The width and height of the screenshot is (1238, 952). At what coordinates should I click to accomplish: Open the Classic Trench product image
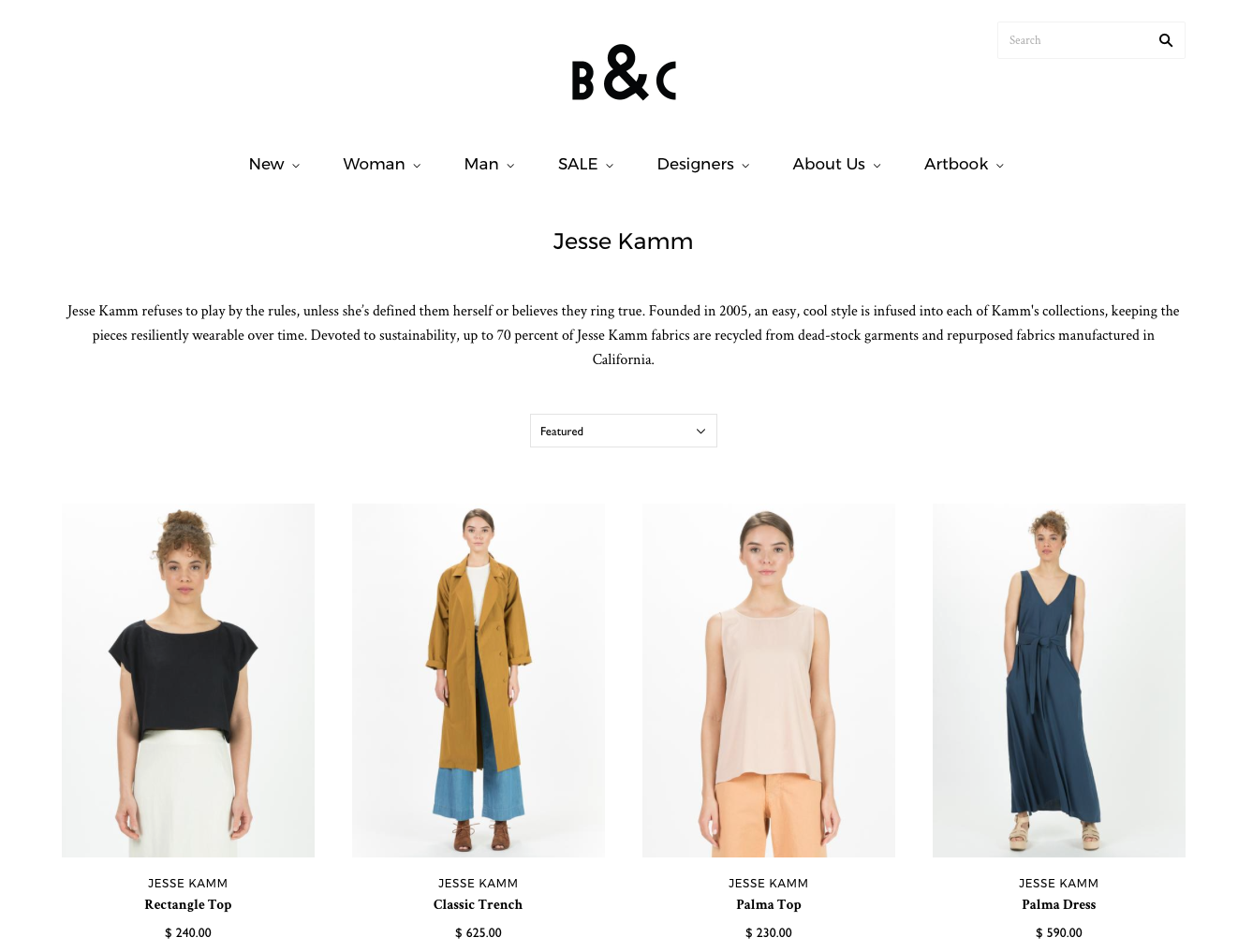point(479,681)
